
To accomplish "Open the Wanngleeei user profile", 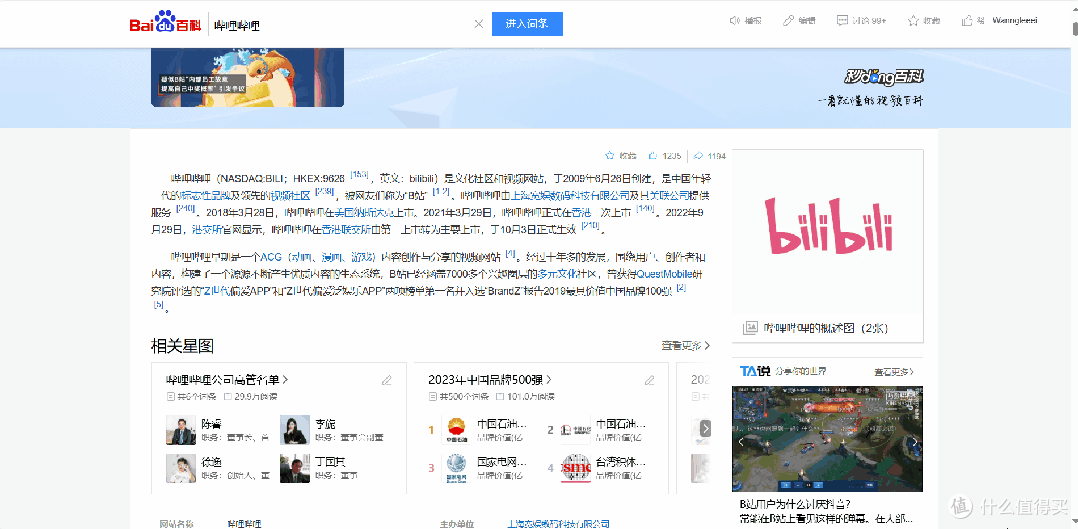I will coord(1015,21).
